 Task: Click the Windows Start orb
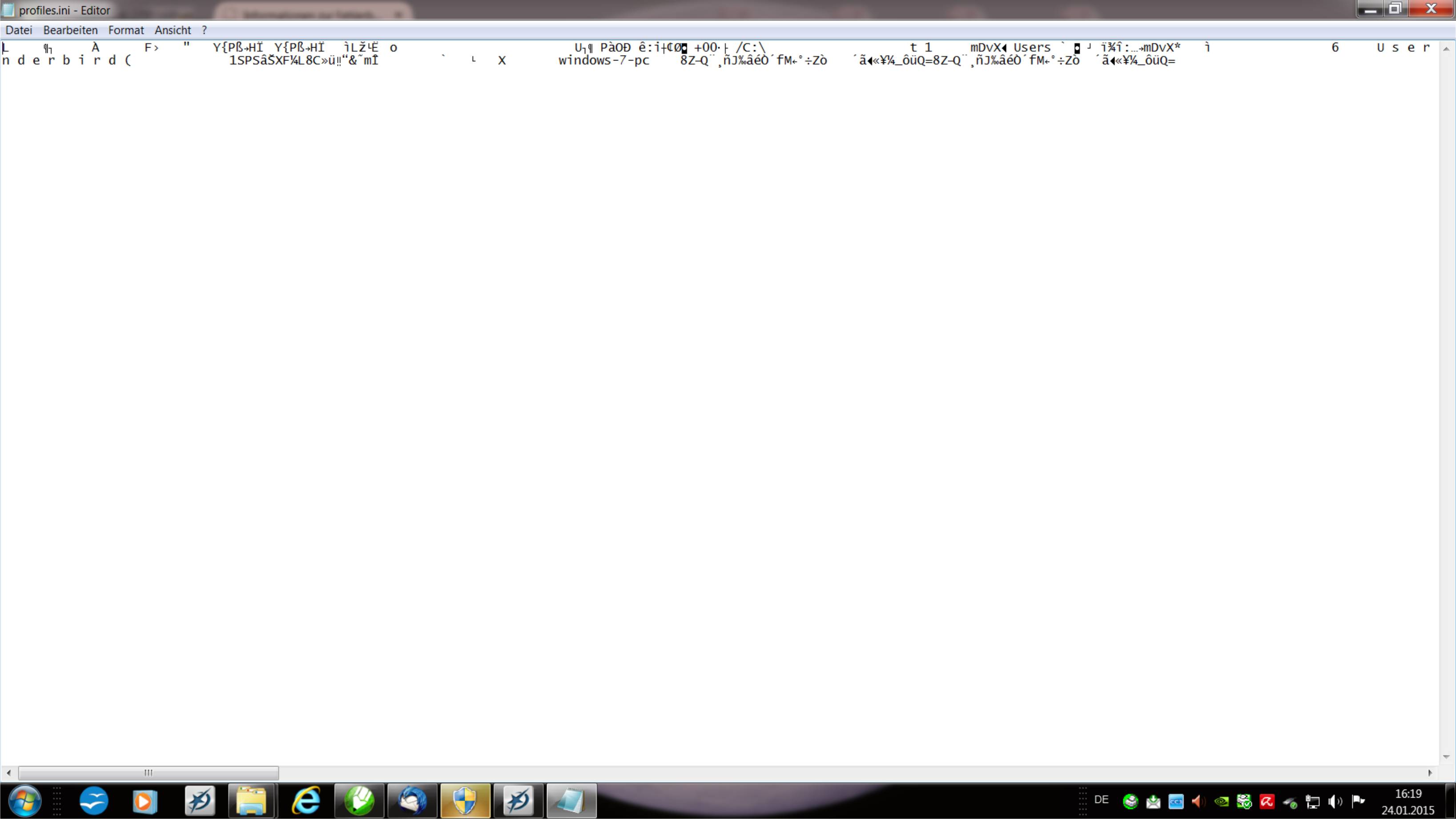(x=24, y=800)
